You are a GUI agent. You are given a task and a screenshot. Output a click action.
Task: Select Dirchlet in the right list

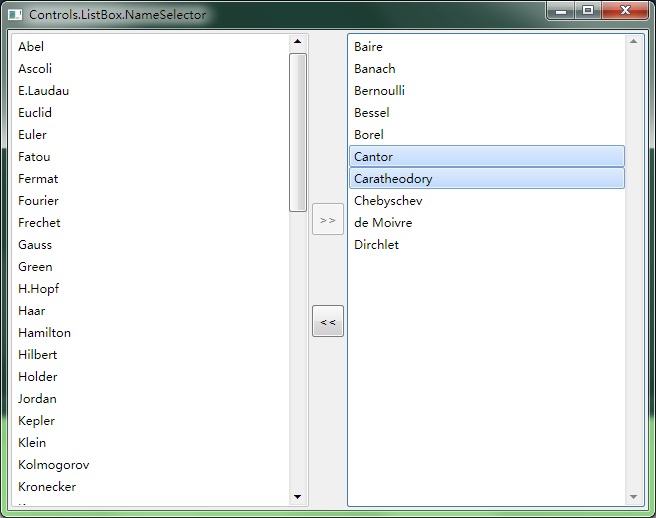376,245
